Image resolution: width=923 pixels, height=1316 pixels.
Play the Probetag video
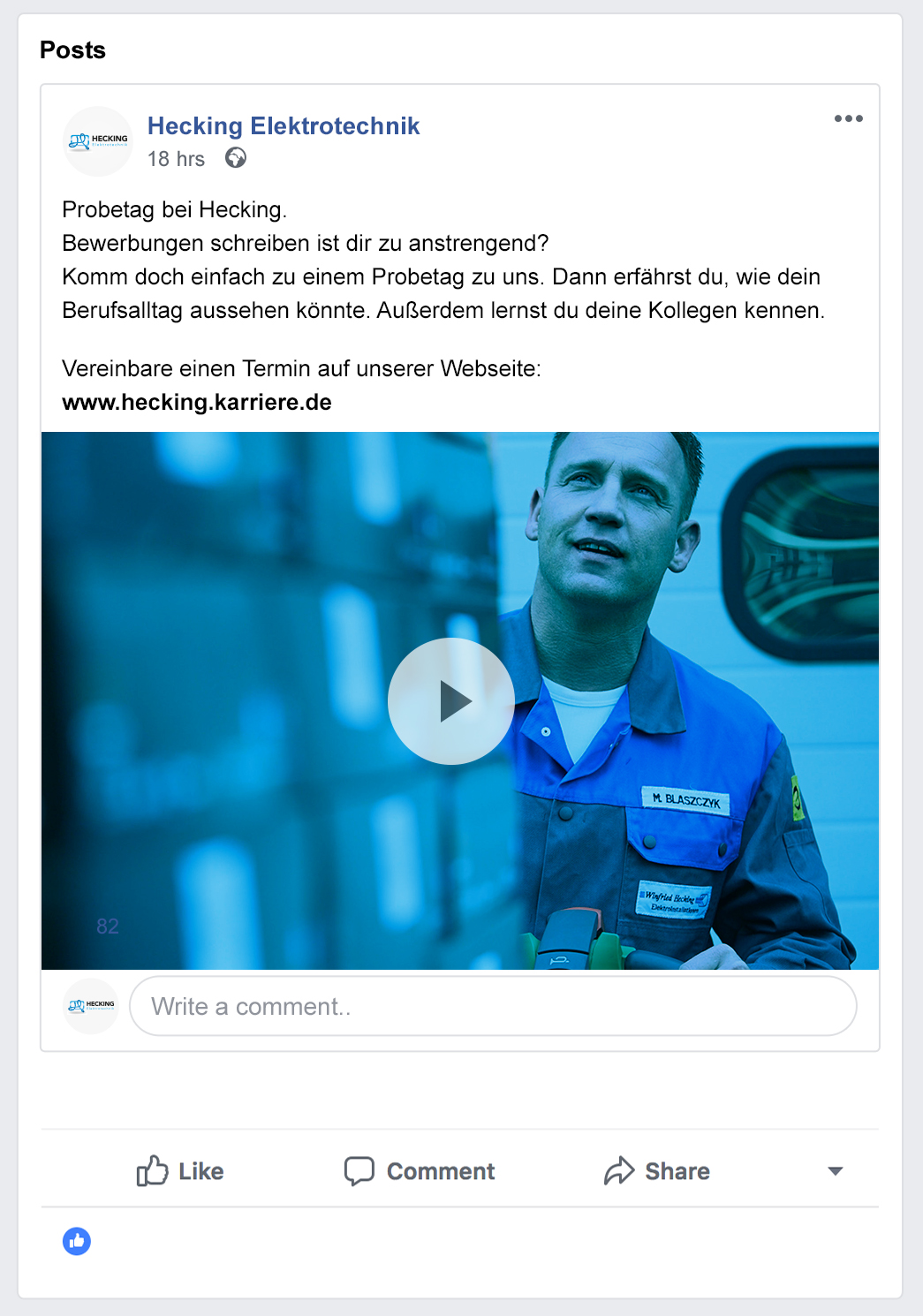tap(451, 701)
